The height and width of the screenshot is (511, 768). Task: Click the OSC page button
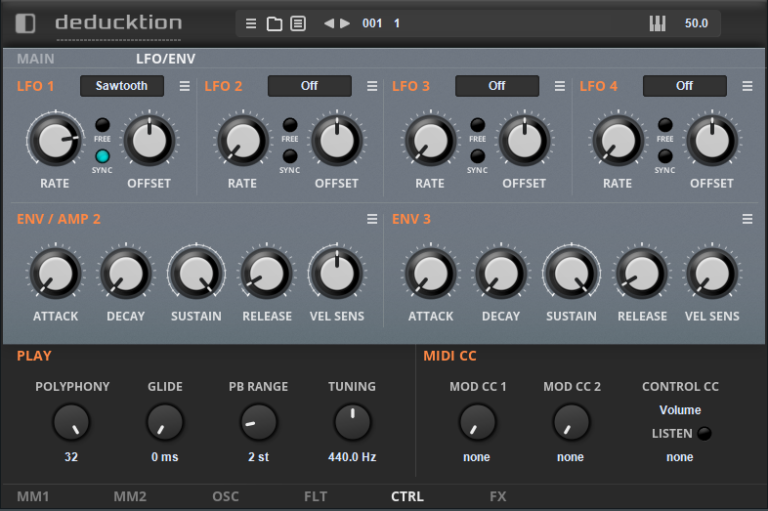click(x=225, y=496)
